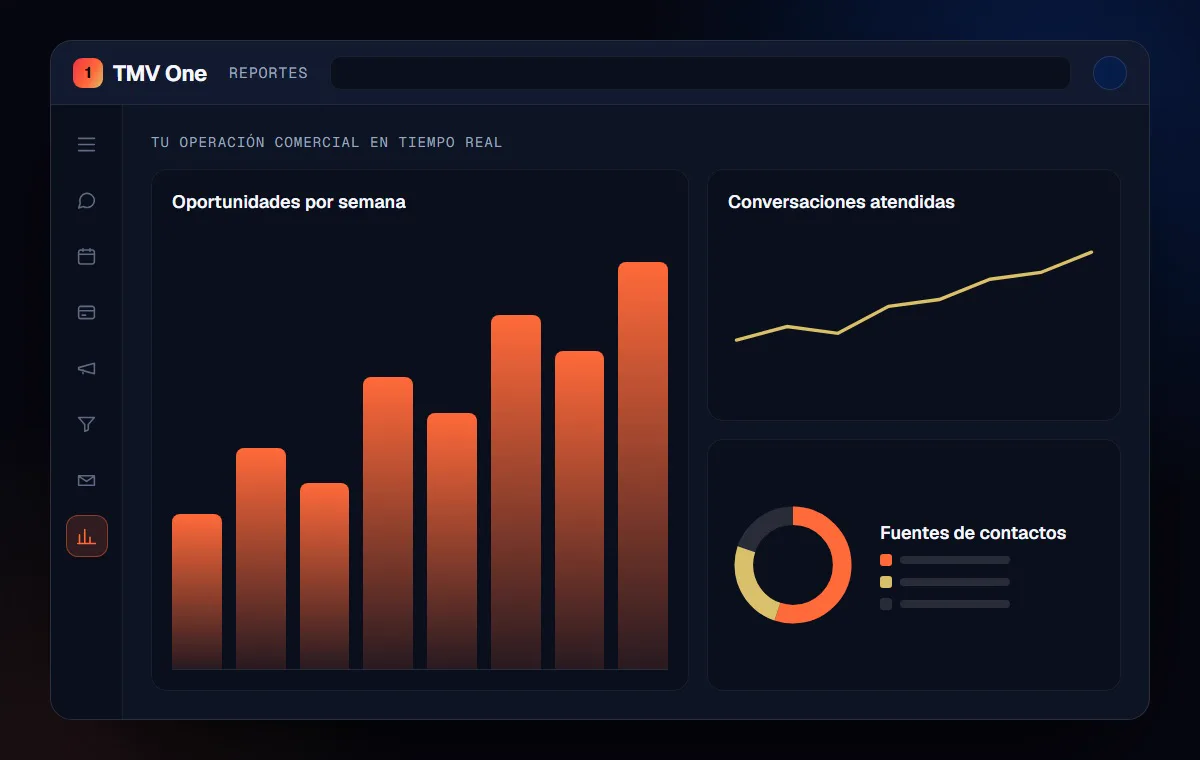
Task: Click the round user avatar in header
Action: pyautogui.click(x=1110, y=73)
